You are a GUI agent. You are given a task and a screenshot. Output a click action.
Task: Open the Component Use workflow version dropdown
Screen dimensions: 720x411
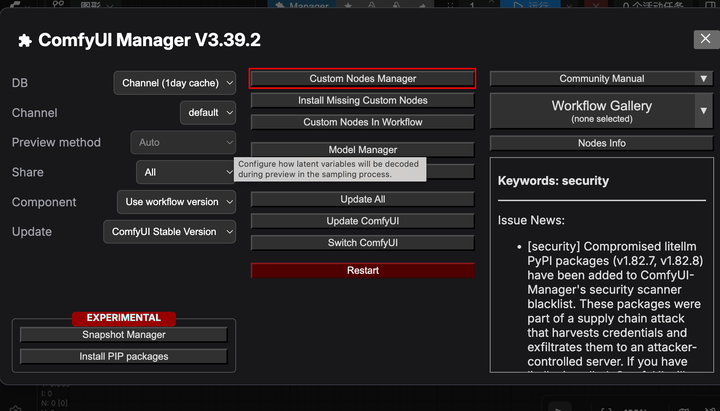pos(176,202)
